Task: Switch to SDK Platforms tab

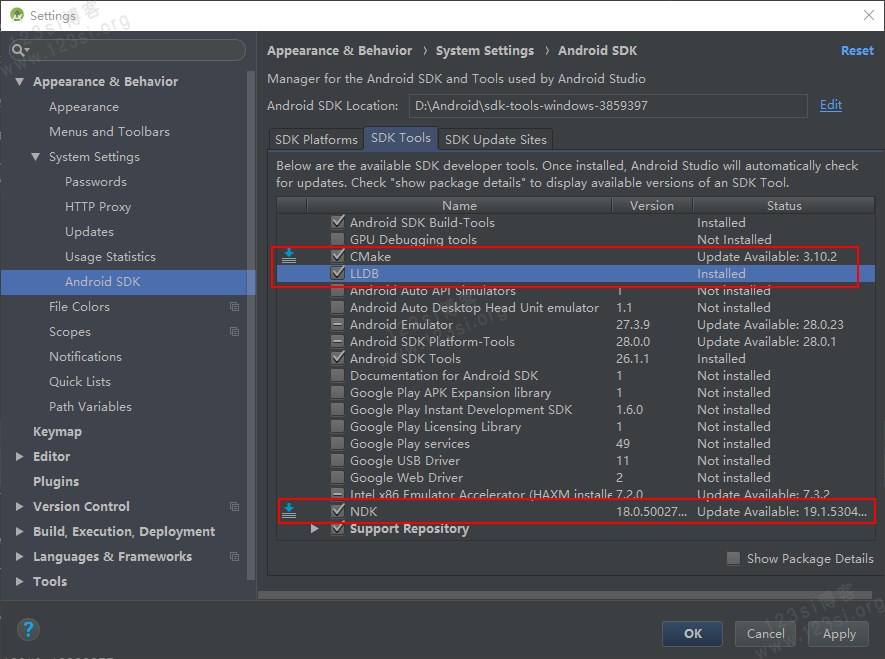Action: click(x=316, y=139)
